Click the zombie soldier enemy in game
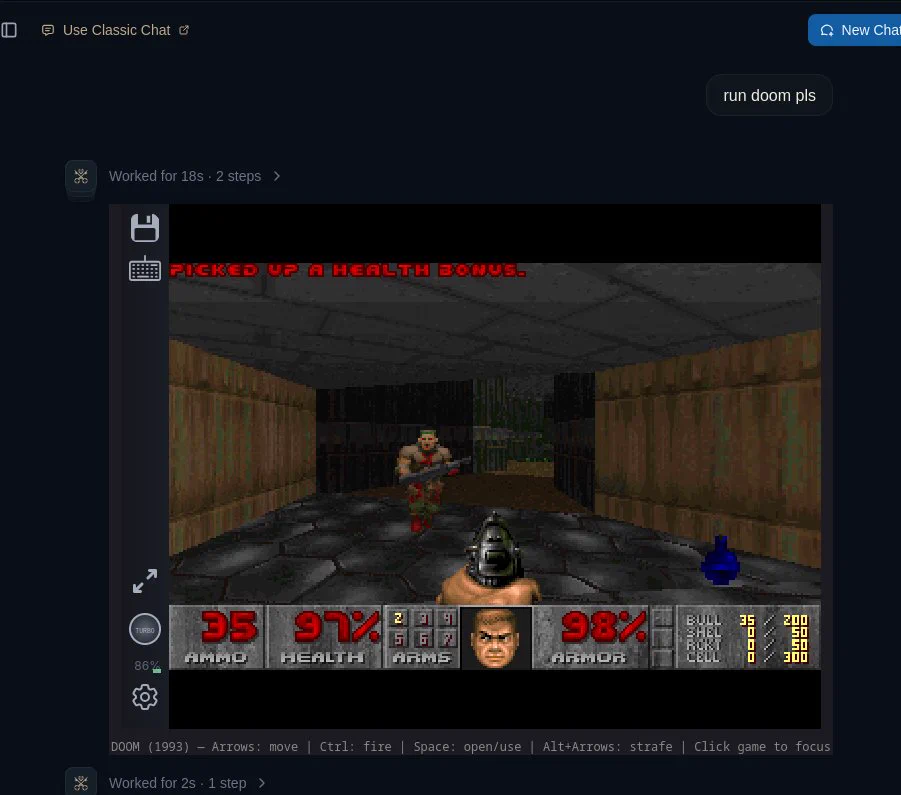This screenshot has height=795, width=901. (x=426, y=480)
